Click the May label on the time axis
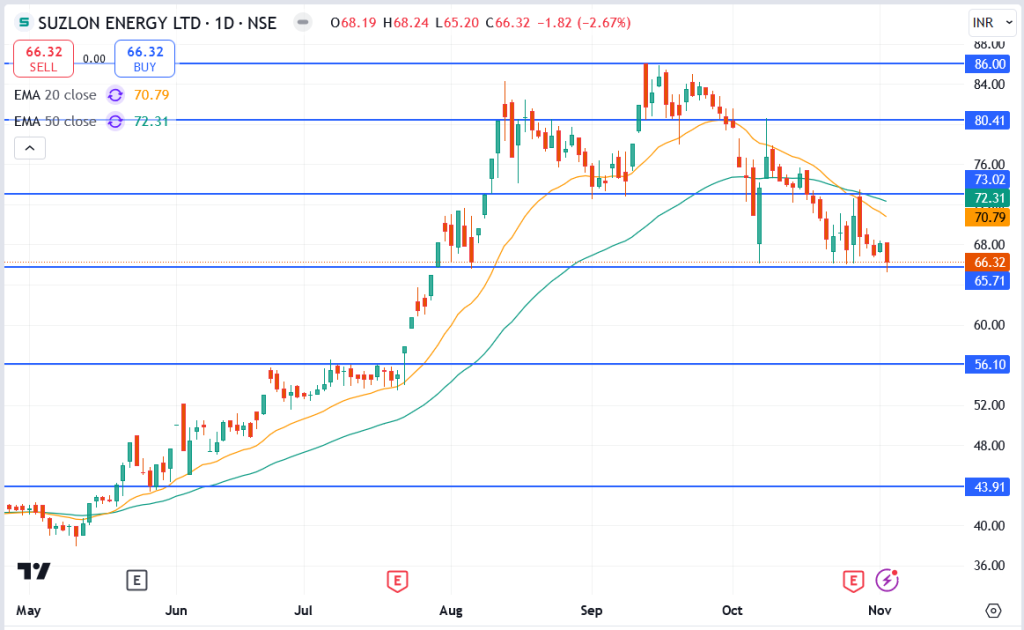The height and width of the screenshot is (630, 1024). [29, 610]
